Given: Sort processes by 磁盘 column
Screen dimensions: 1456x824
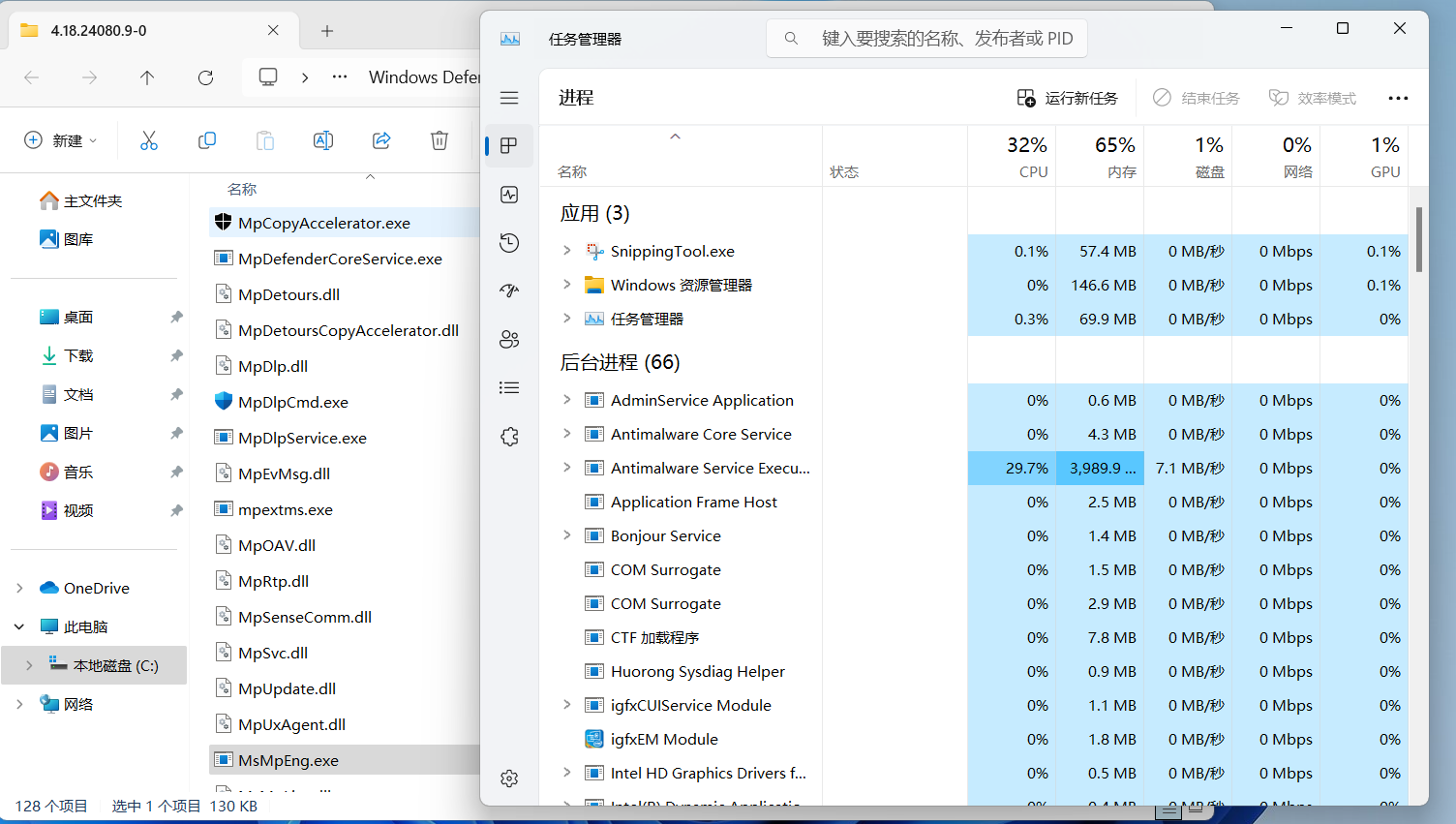Looking at the screenshot, I should click(x=1188, y=155).
